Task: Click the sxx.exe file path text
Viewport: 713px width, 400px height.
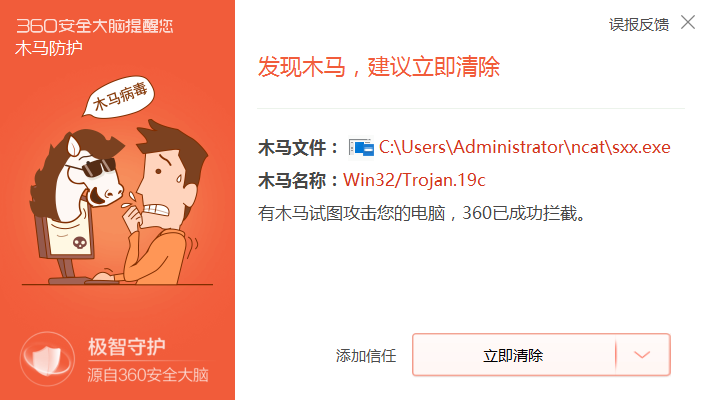Action: point(525,147)
